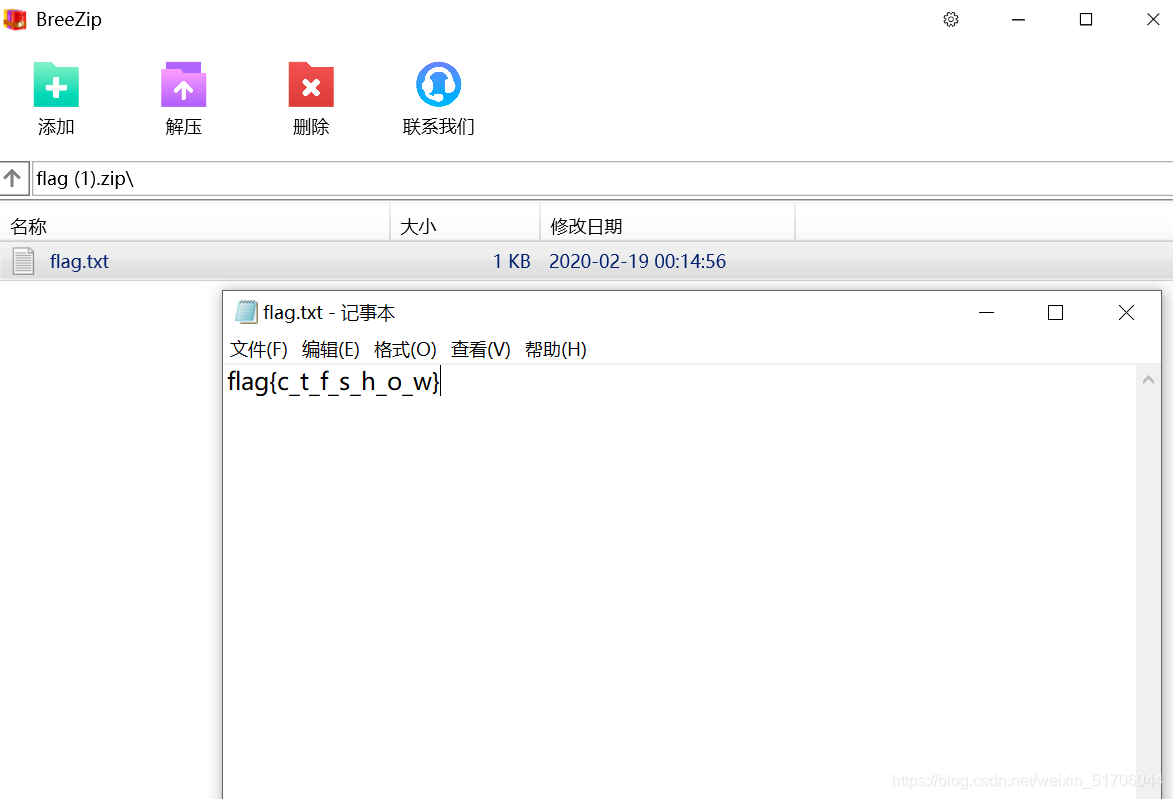Click the flag.txt file icon in list
1173x799 pixels.
click(x=23, y=261)
